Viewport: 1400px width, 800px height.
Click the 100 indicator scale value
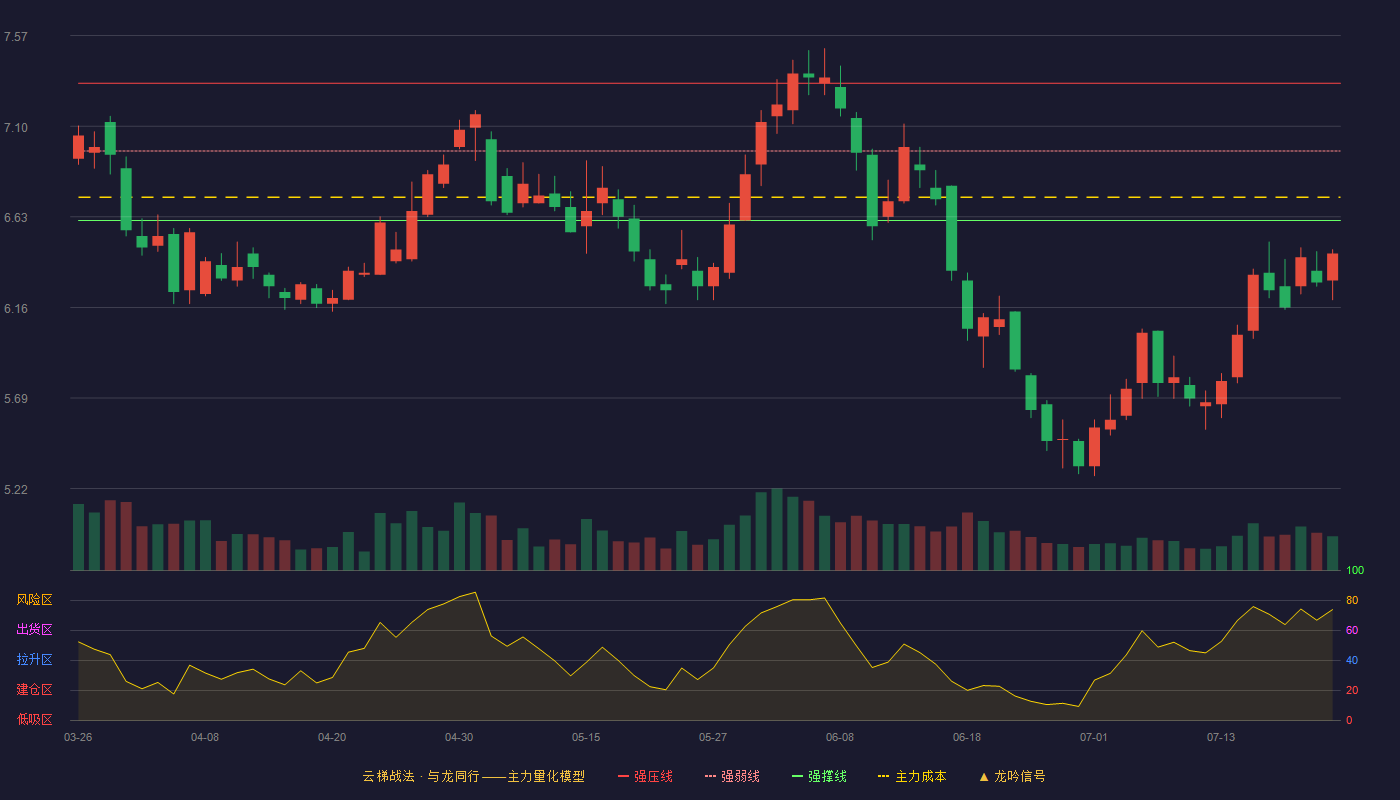click(x=1355, y=571)
